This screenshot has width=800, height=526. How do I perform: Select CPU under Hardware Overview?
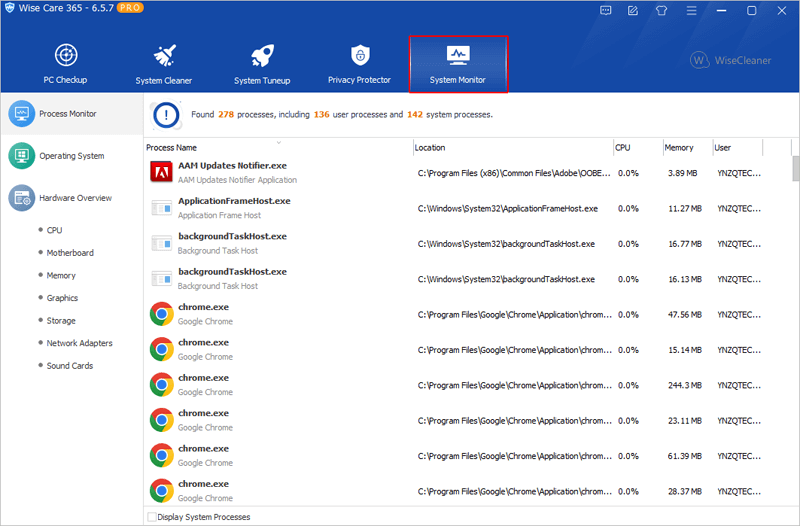tap(54, 230)
